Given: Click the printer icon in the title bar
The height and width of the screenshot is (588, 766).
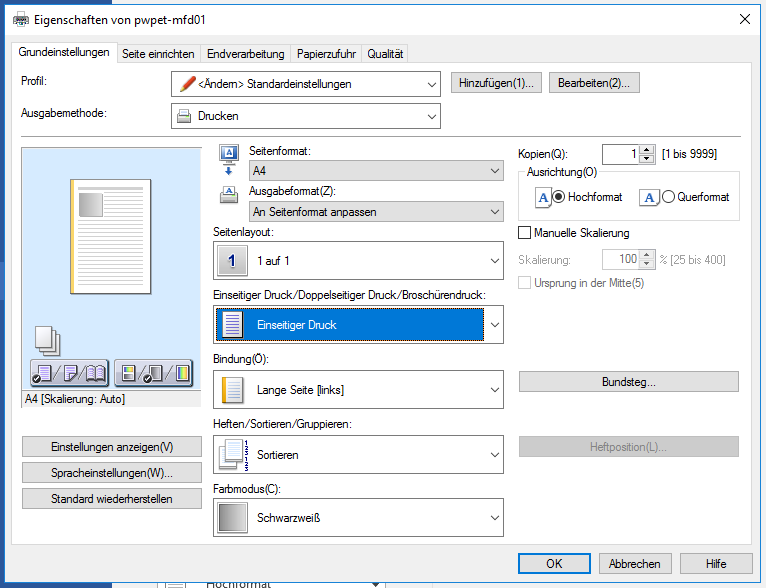Looking at the screenshot, I should 20,18.
